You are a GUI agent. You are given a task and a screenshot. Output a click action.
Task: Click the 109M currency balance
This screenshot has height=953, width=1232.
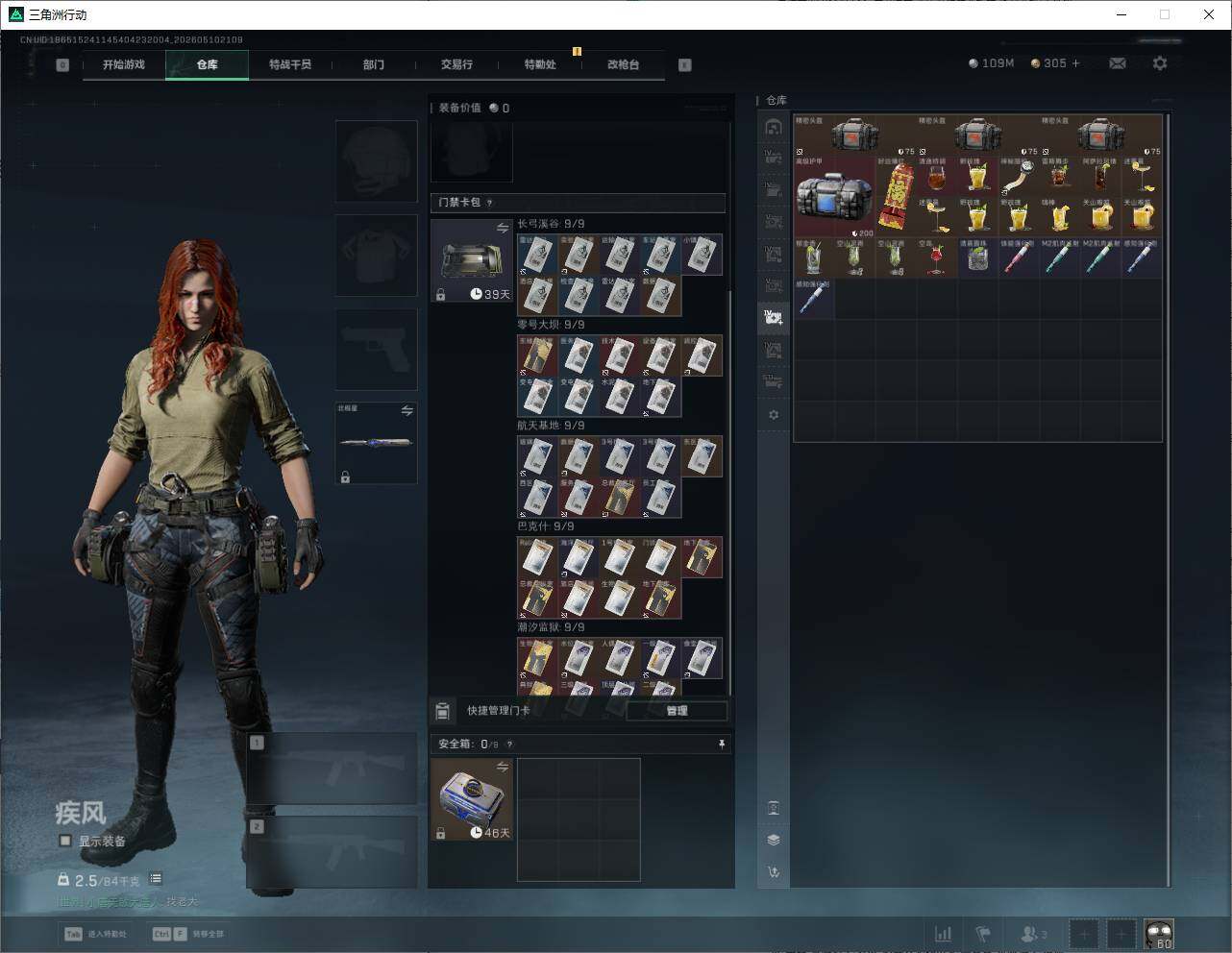[991, 63]
